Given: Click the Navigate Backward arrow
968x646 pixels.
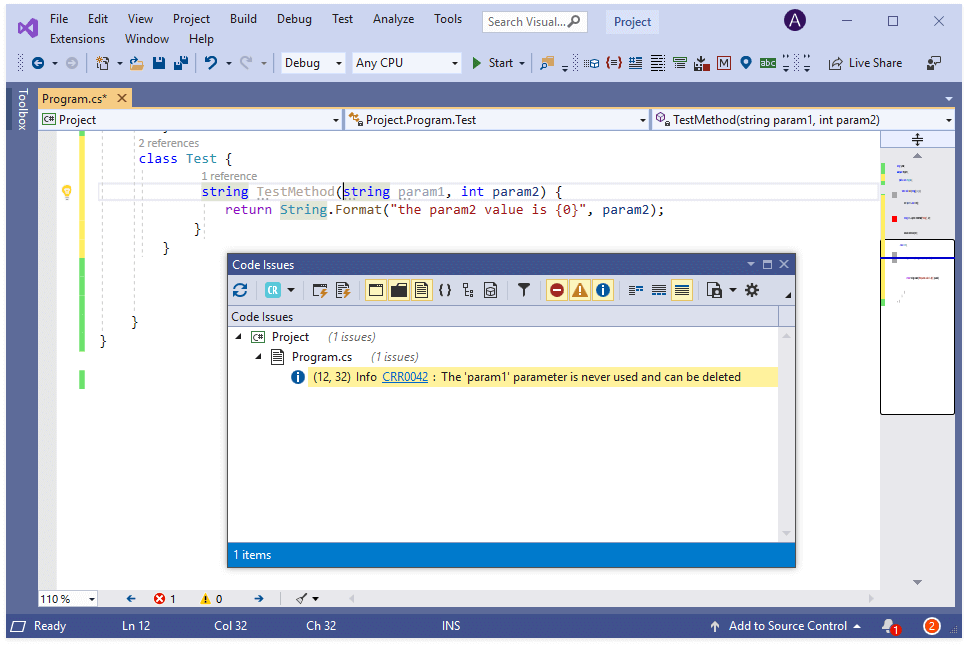Looking at the screenshot, I should point(40,62).
